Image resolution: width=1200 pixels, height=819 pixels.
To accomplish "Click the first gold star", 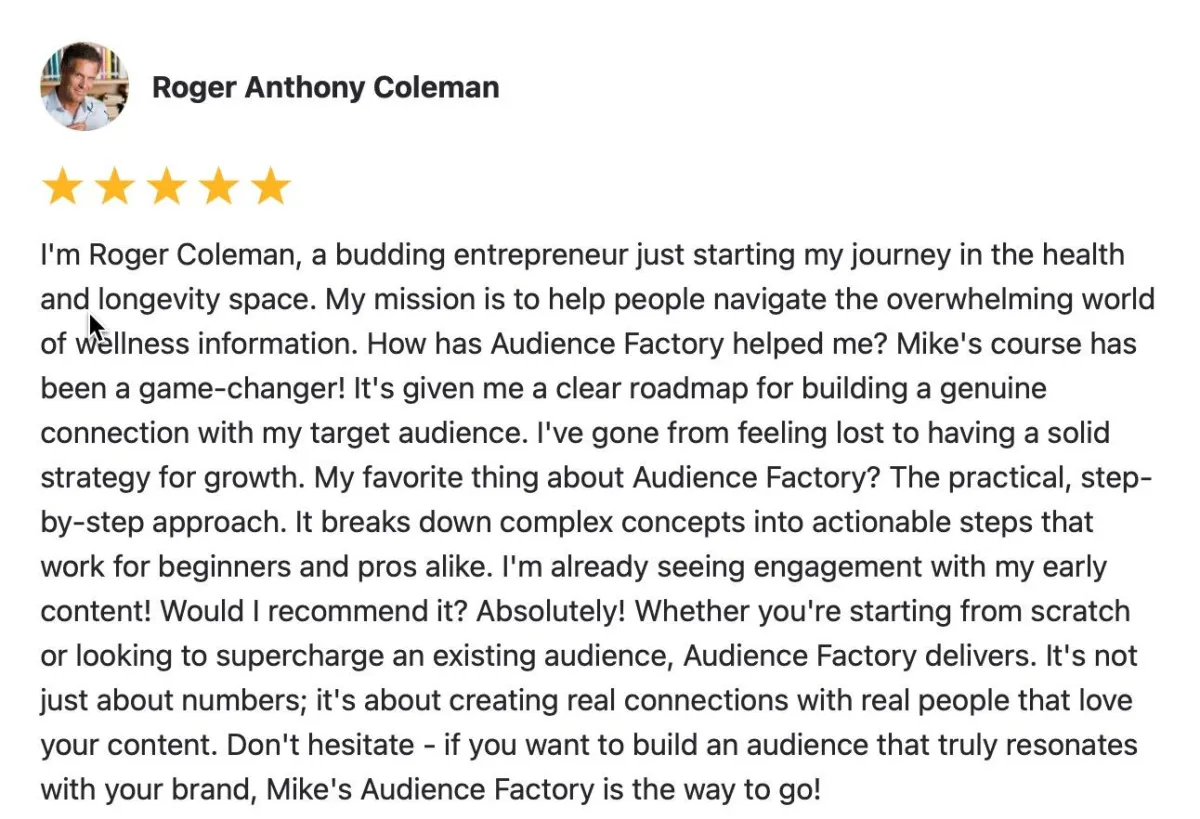I will pos(62,187).
